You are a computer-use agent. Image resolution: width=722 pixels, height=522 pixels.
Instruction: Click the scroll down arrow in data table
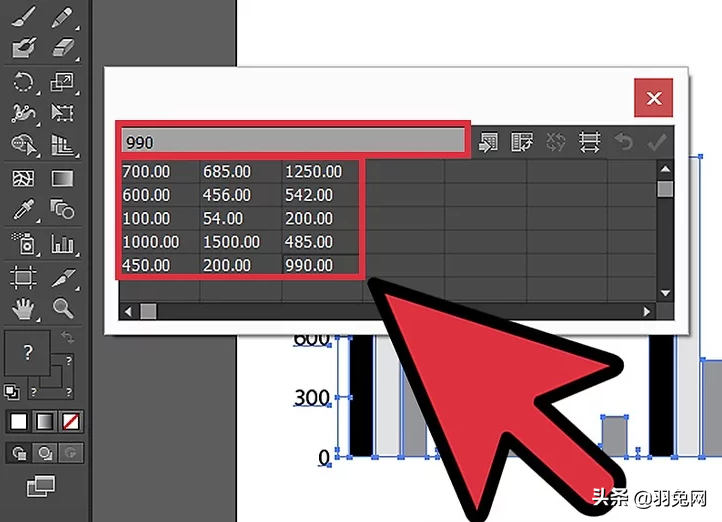[665, 293]
